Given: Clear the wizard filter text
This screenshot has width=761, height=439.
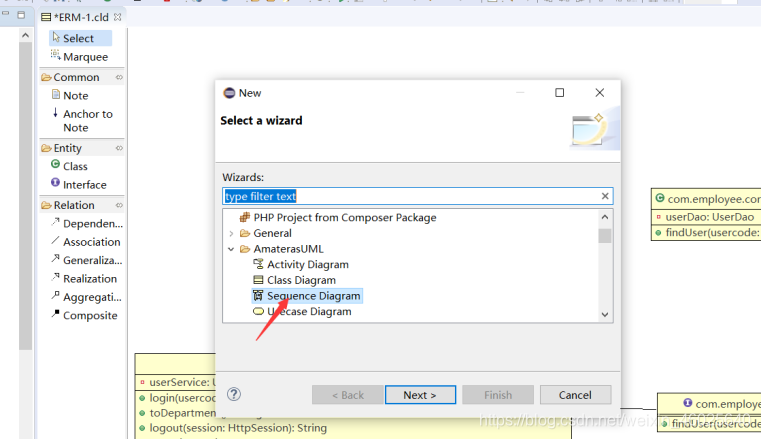Looking at the screenshot, I should pos(605,196).
